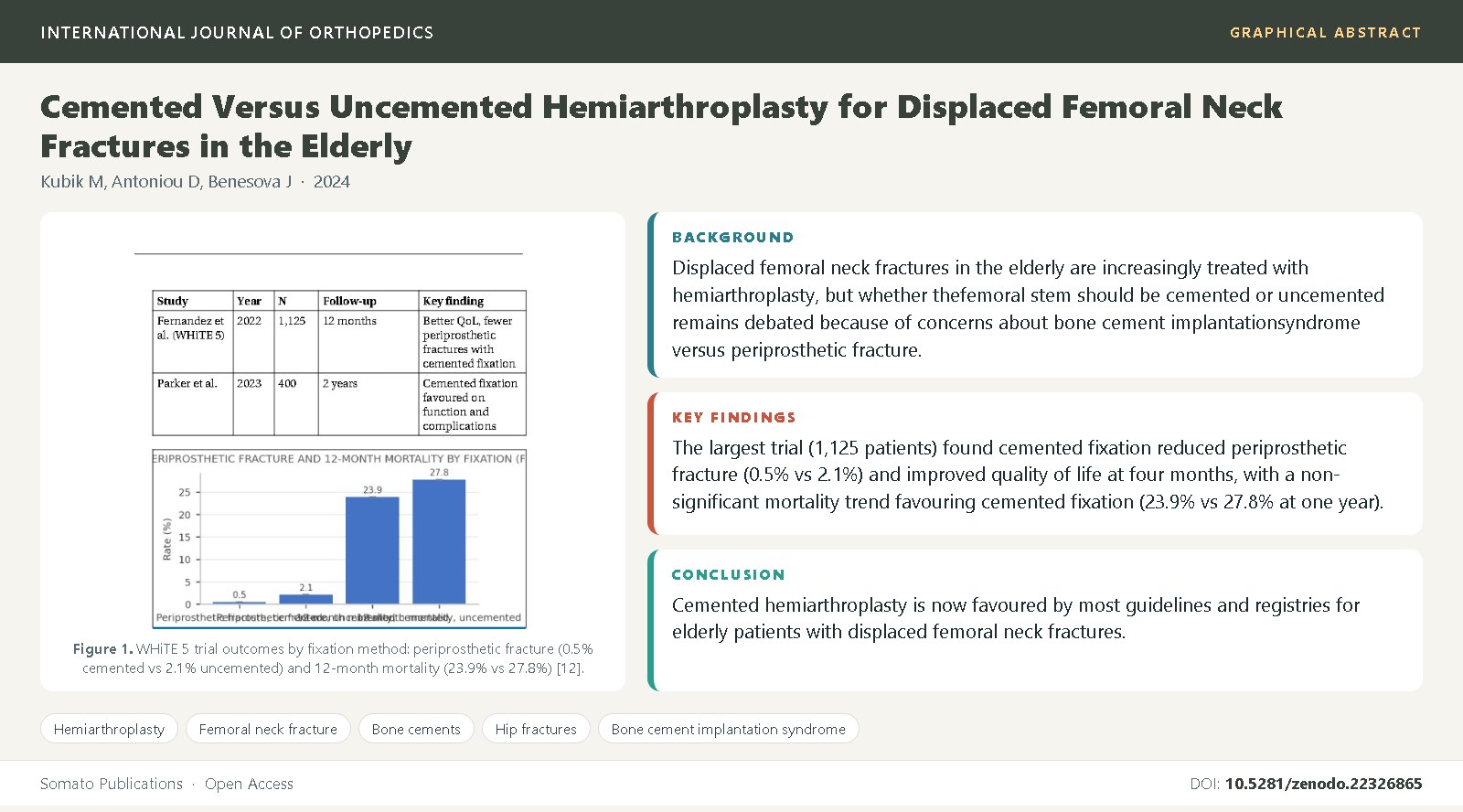This screenshot has height=812, width=1463.
Task: Click the 23.9 mortality bar in chart
Action: click(x=372, y=550)
